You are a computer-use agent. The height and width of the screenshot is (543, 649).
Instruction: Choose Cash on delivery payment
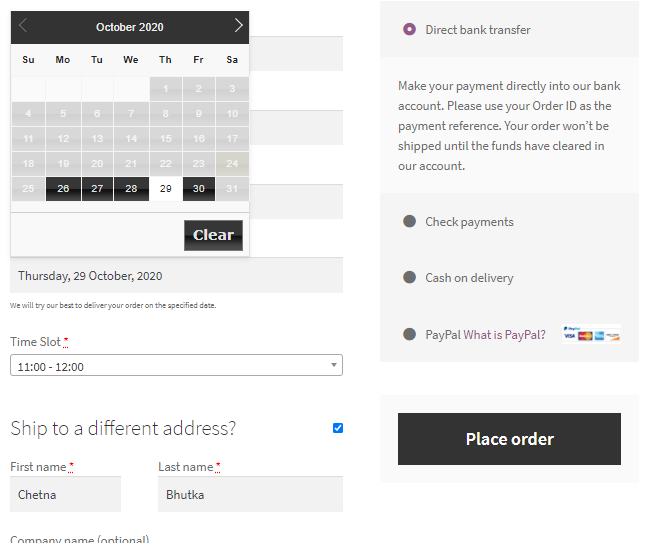click(409, 277)
